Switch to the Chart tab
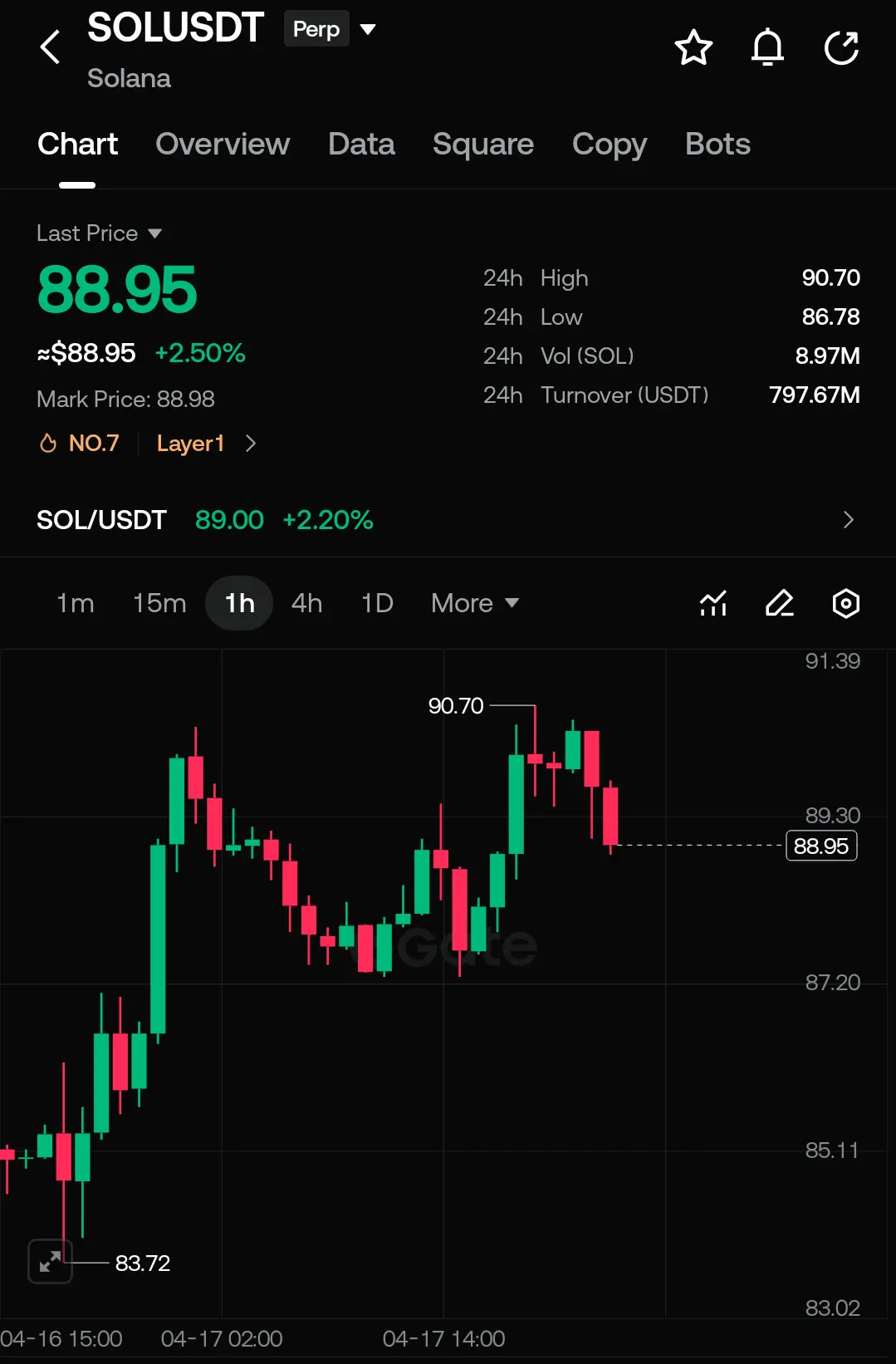 (77, 145)
